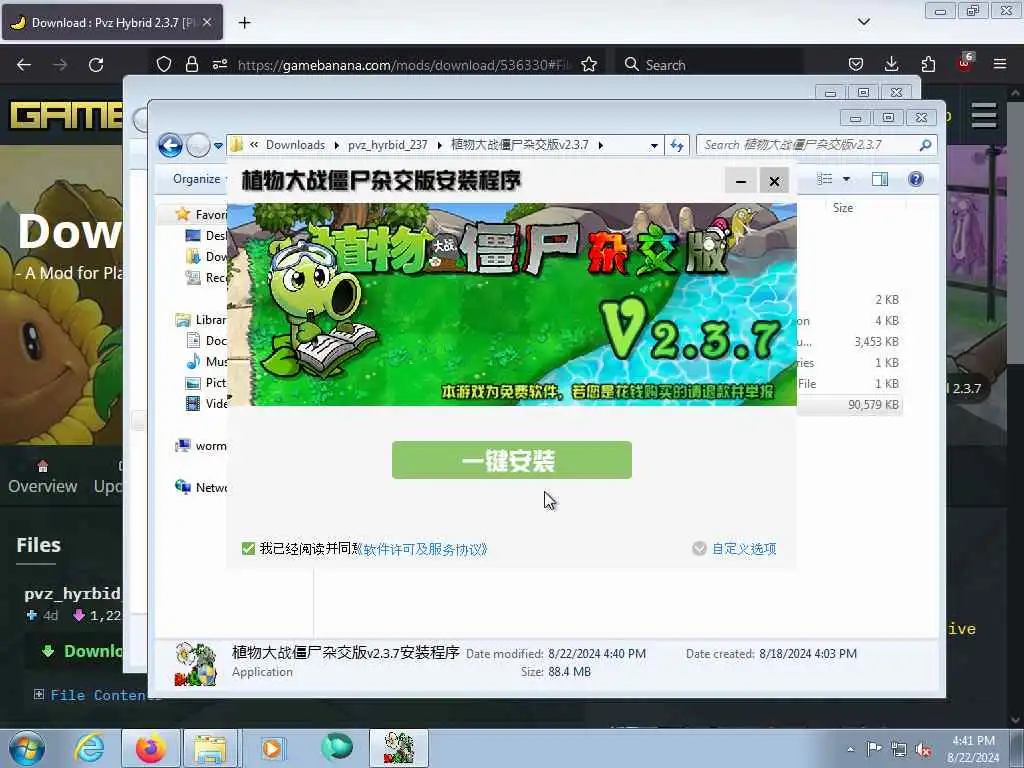Show hidden tray icons arrow

[x=850, y=749]
